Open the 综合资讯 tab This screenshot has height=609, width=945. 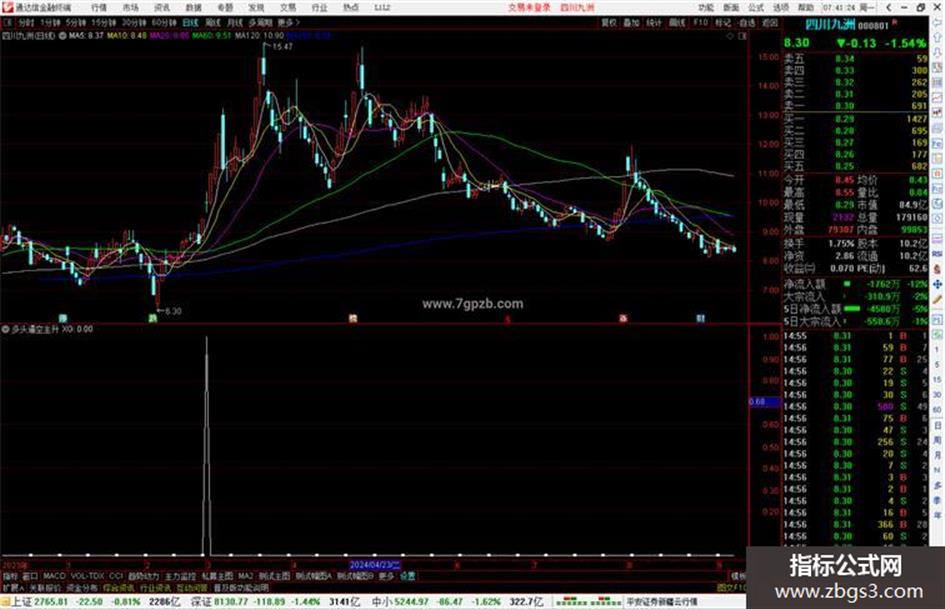[119, 587]
